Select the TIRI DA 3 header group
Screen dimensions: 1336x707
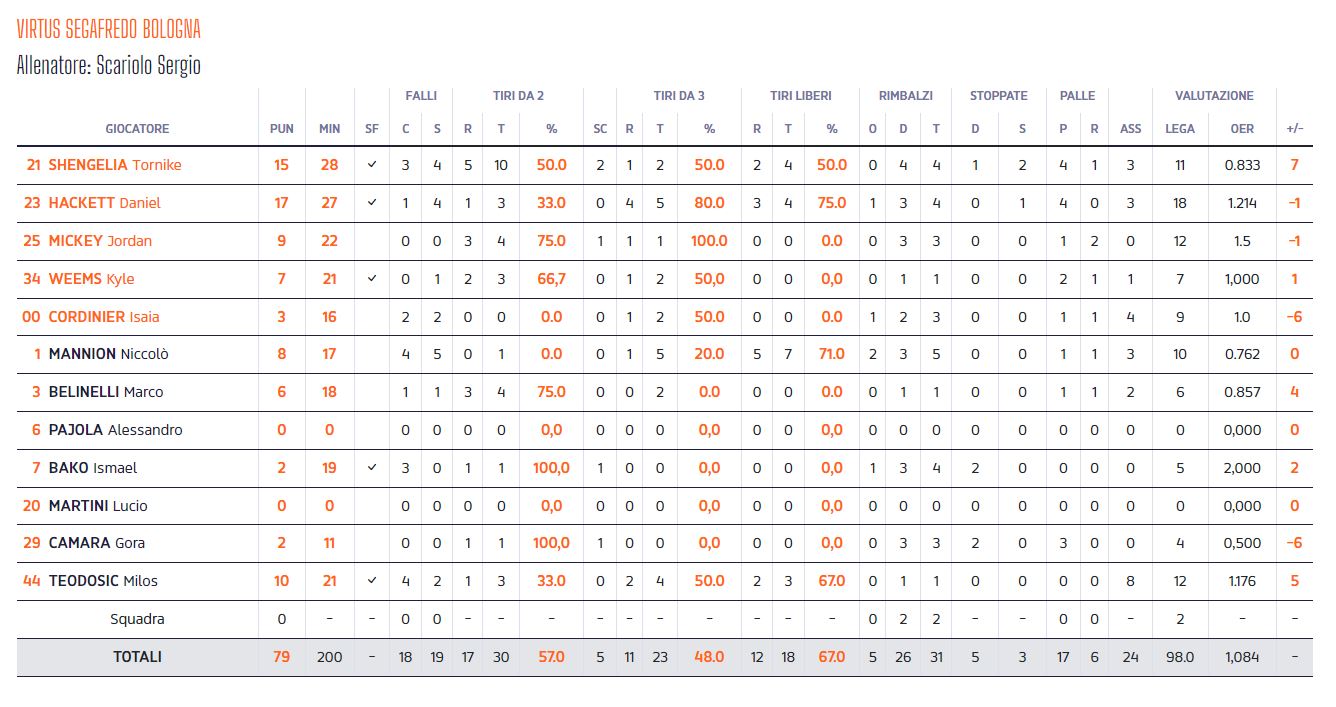679,96
